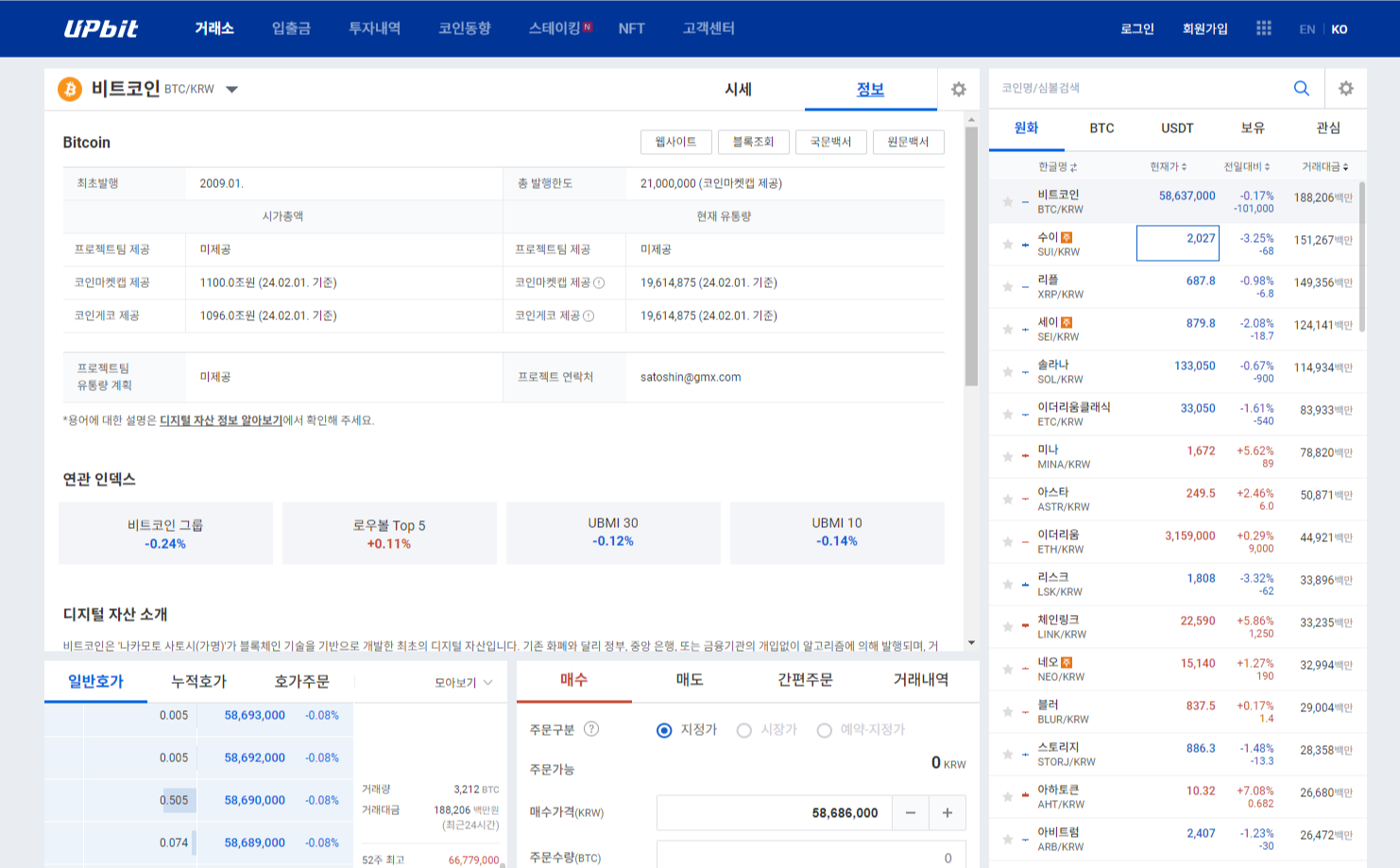Open 디지털 자산 정보 알아보기 link
Image resolution: width=1400 pixels, height=868 pixels.
[221, 420]
